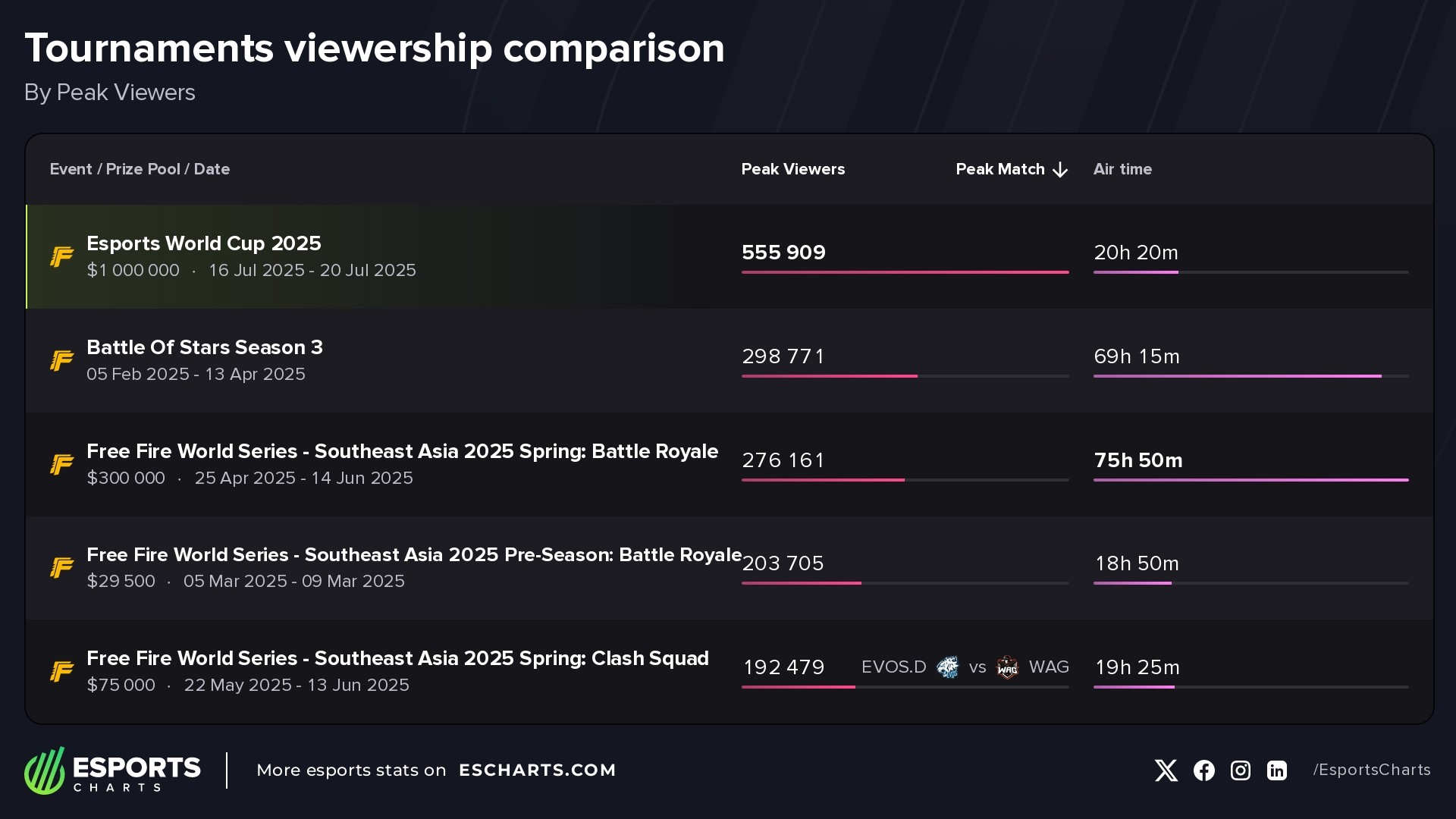Viewport: 1456px width, 819px height.
Task: Click the EVOS.D team logo
Action: pos(947,667)
